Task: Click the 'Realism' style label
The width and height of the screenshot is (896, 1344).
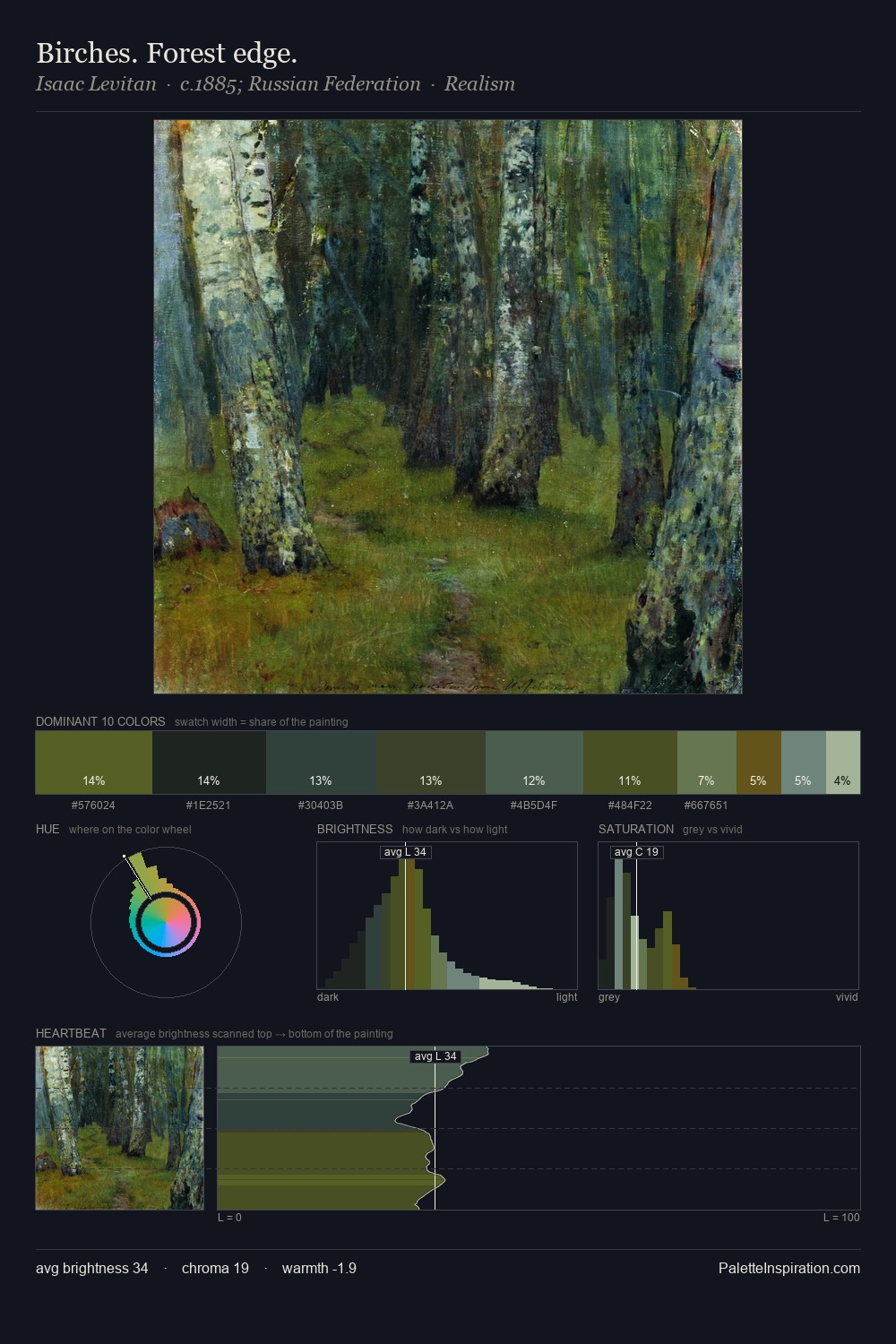Action: coord(479,84)
